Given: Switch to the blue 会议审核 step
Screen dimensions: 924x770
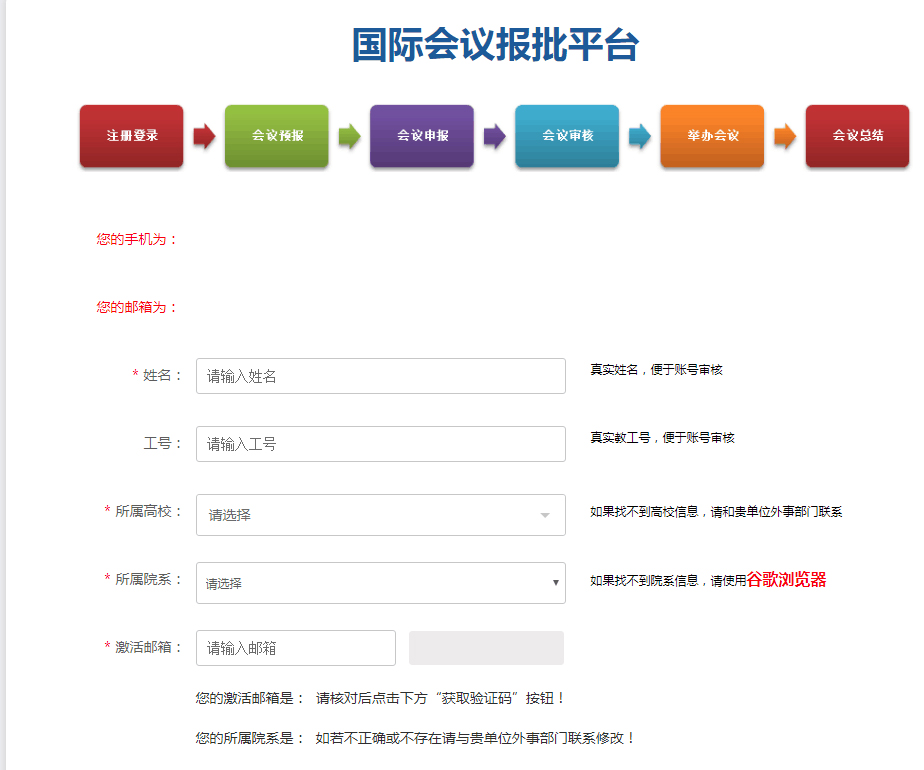Looking at the screenshot, I should point(567,136).
